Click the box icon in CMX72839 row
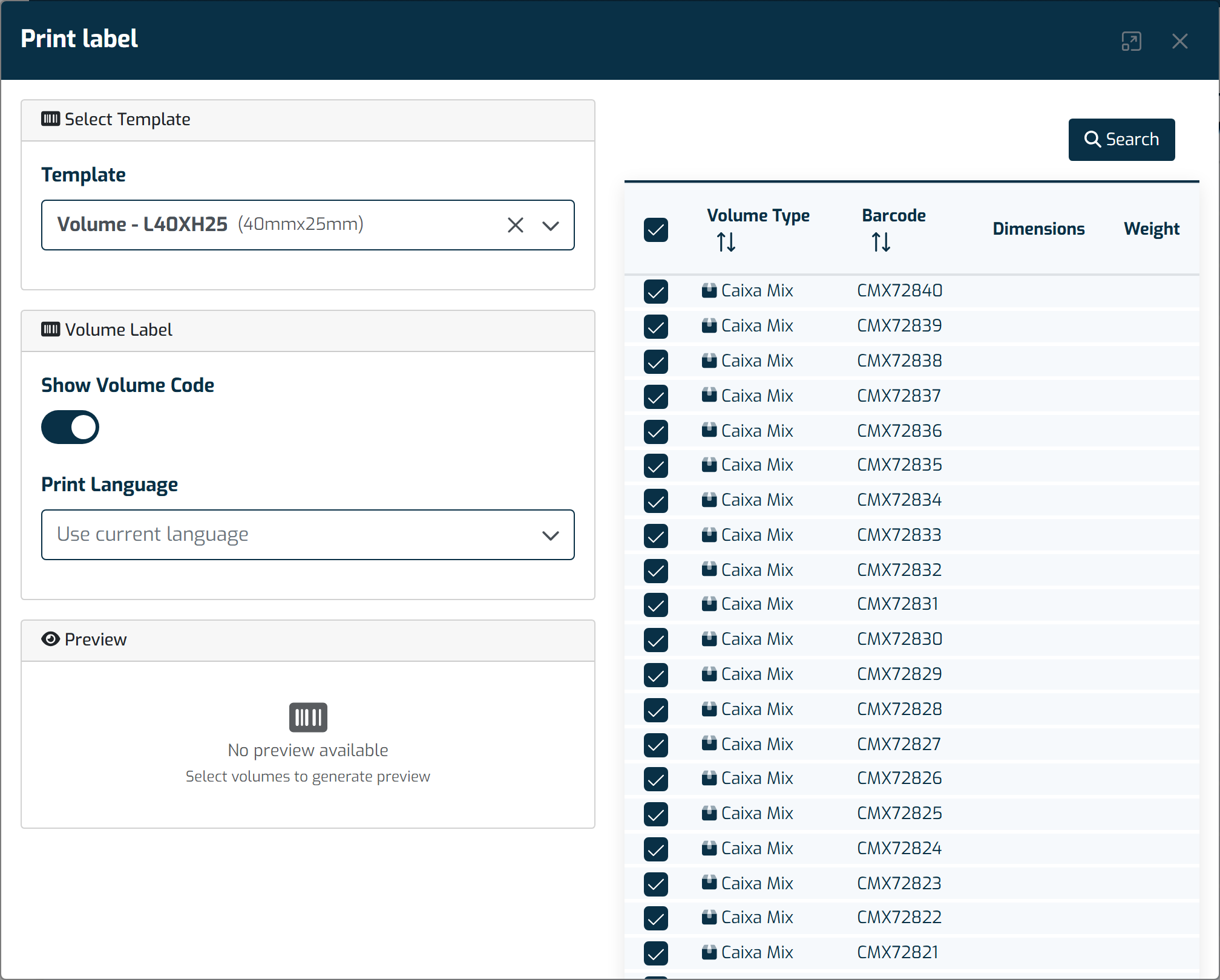Image resolution: width=1220 pixels, height=980 pixels. click(709, 325)
